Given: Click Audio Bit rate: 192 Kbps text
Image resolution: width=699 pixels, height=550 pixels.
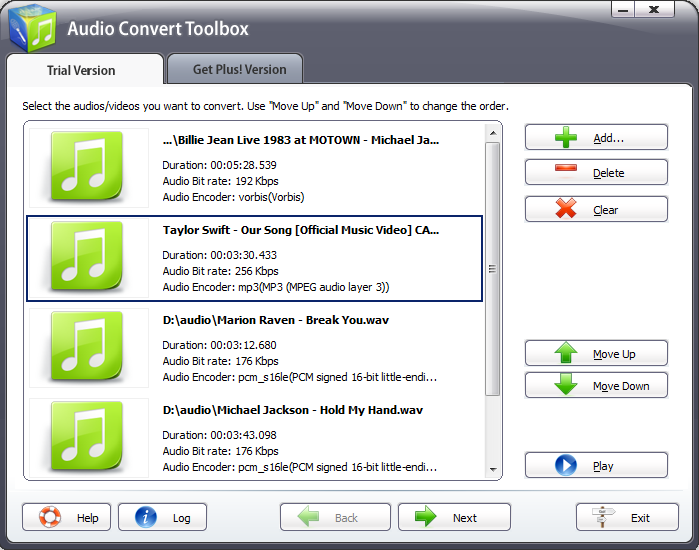Looking at the screenshot, I should coord(220,181).
